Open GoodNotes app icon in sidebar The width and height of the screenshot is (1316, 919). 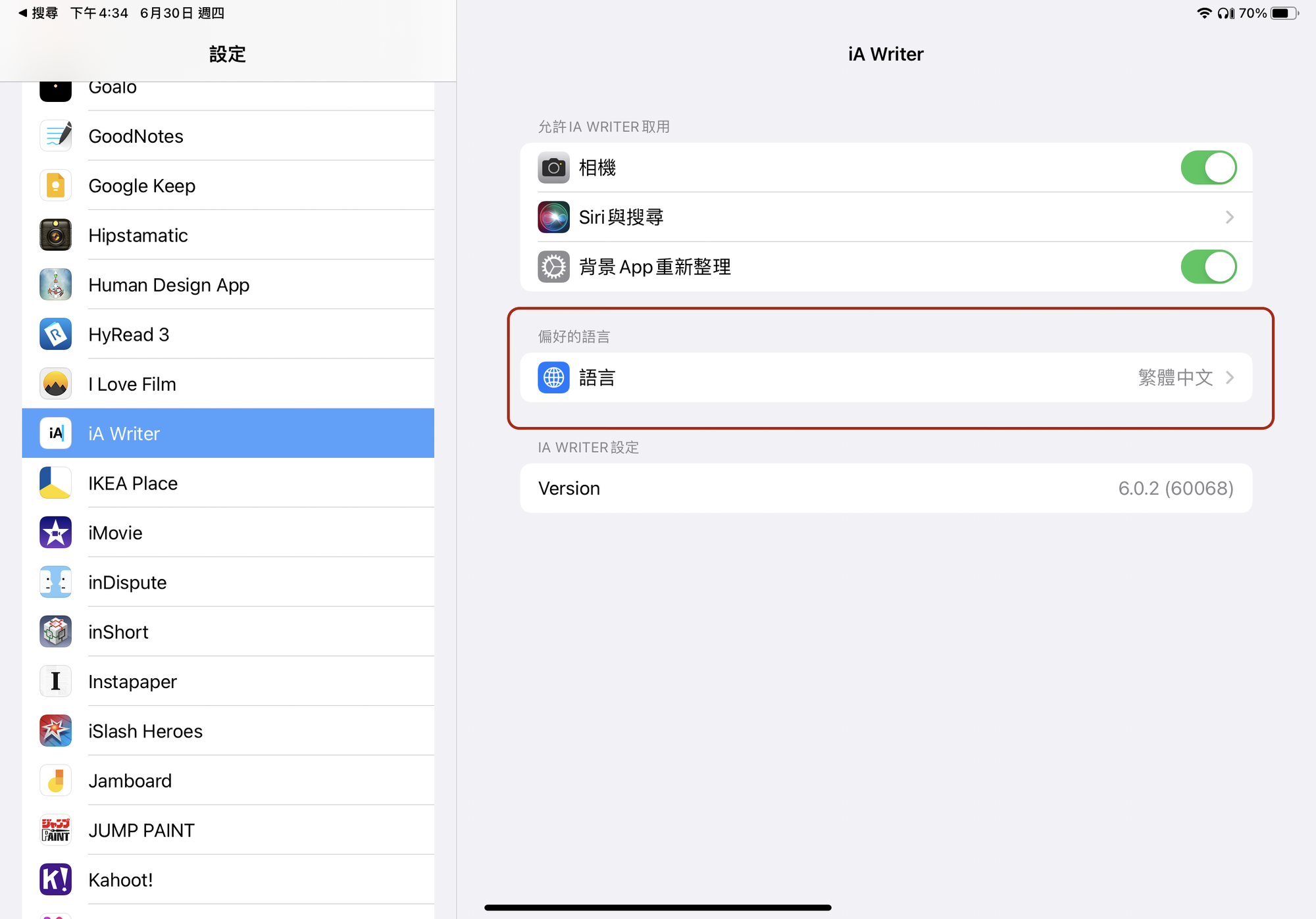[x=56, y=136]
